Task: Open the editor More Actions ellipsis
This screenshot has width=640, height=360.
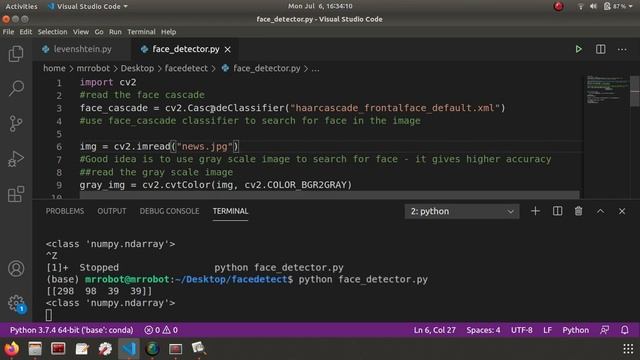Action: (x=622, y=49)
